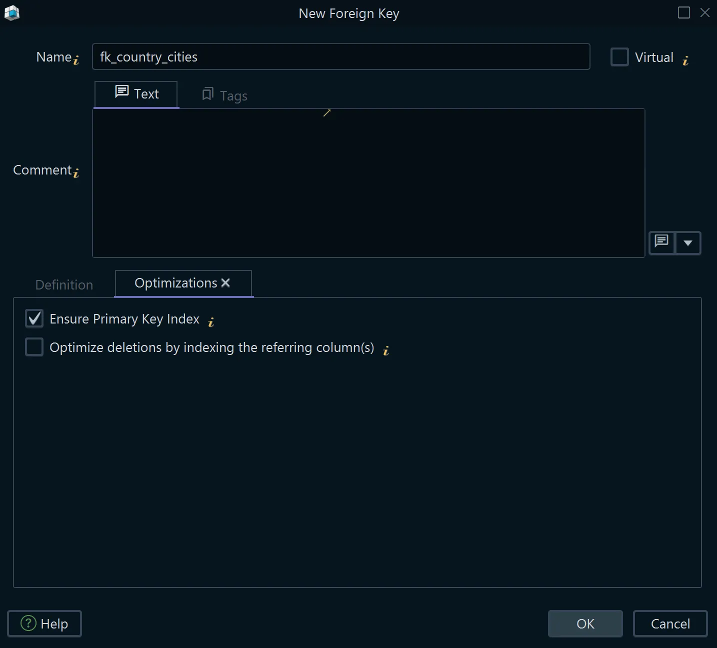Uncheck Ensure Primary Key Index
The height and width of the screenshot is (648, 717).
pyautogui.click(x=34, y=319)
